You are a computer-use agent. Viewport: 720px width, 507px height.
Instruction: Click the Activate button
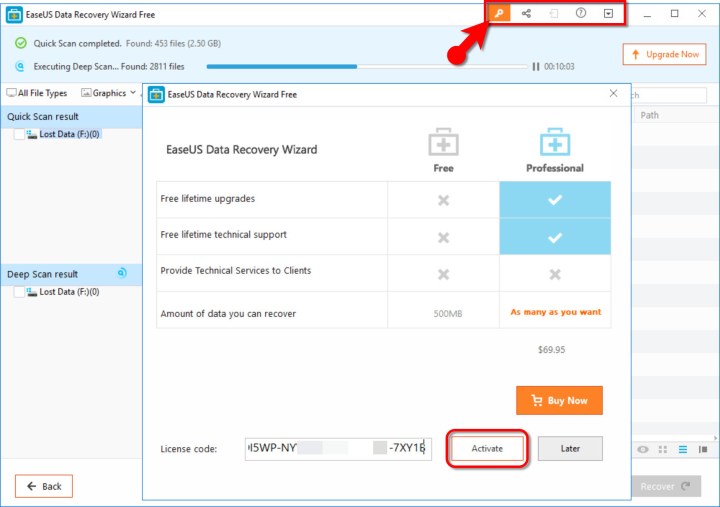pyautogui.click(x=487, y=449)
